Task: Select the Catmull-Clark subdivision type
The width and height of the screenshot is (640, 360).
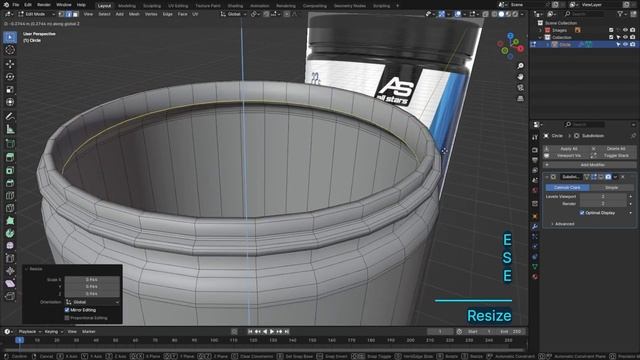Action: (567, 188)
